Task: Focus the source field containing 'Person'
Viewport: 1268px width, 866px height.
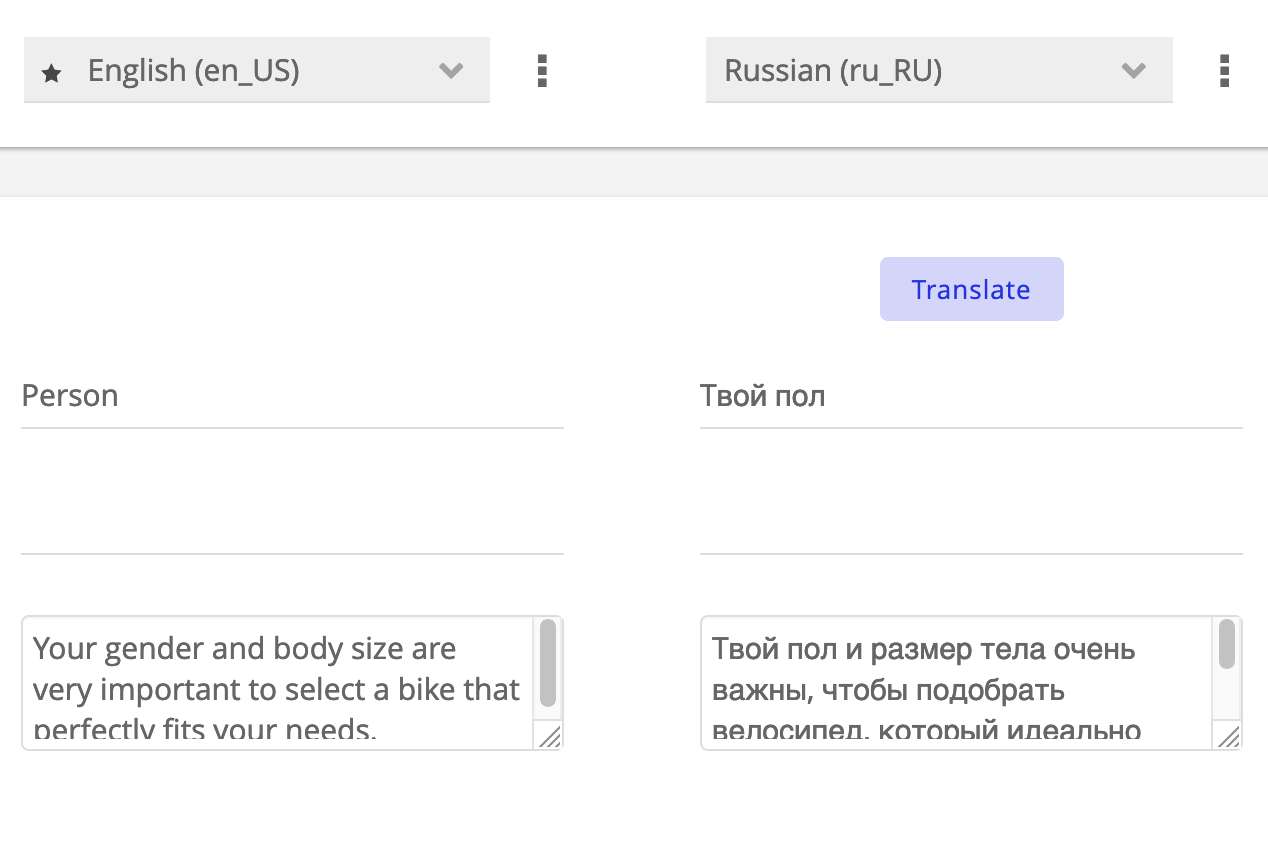Action: coord(292,397)
